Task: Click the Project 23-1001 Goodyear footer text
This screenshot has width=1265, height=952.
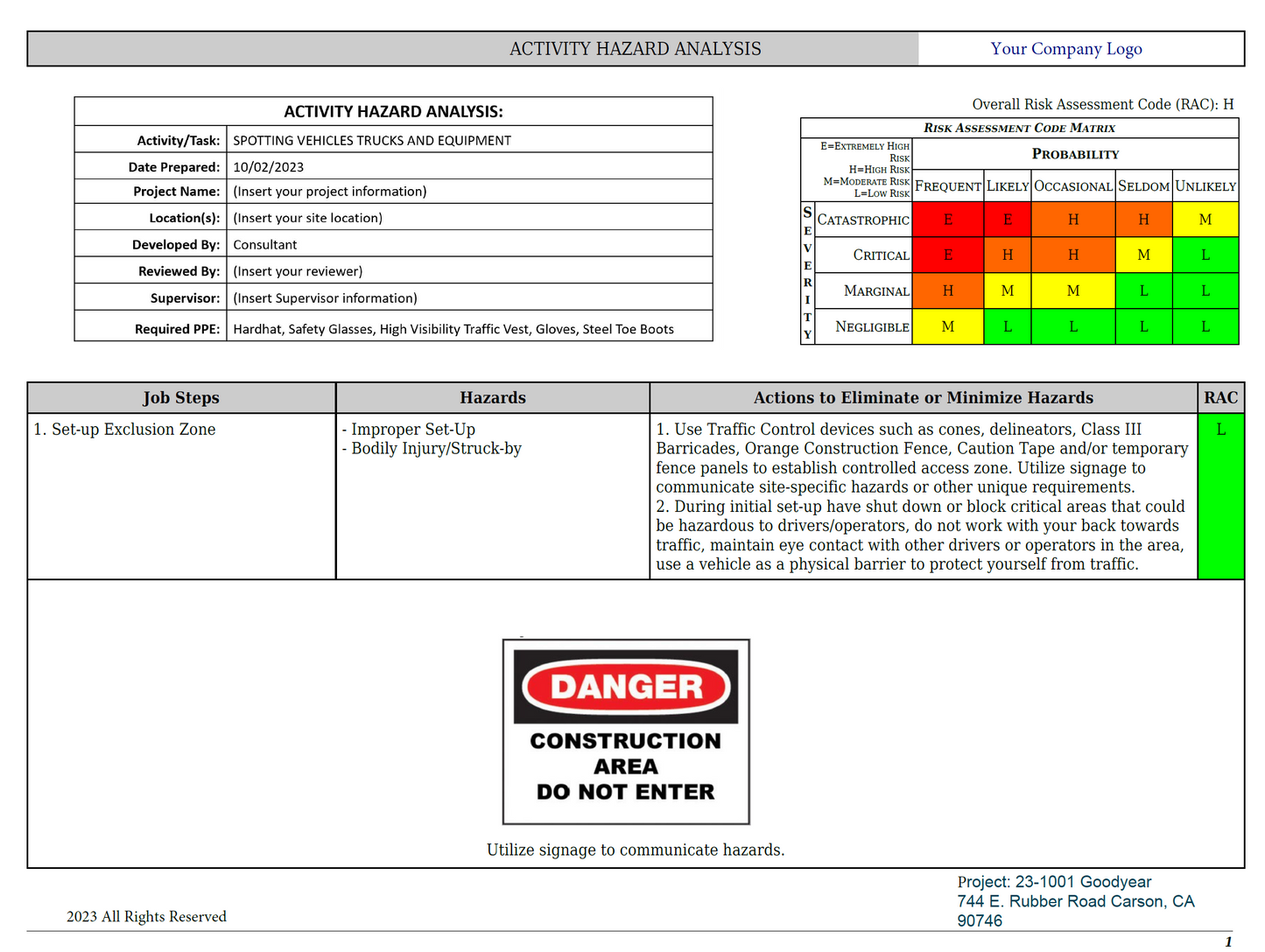Action: point(1054,882)
